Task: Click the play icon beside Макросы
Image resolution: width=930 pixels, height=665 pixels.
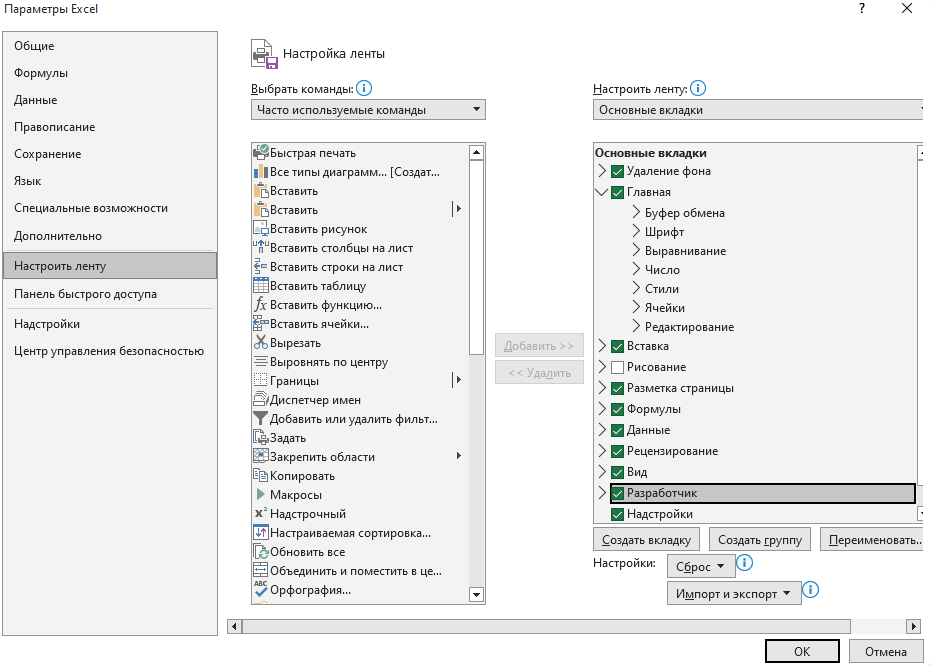Action: click(x=261, y=494)
